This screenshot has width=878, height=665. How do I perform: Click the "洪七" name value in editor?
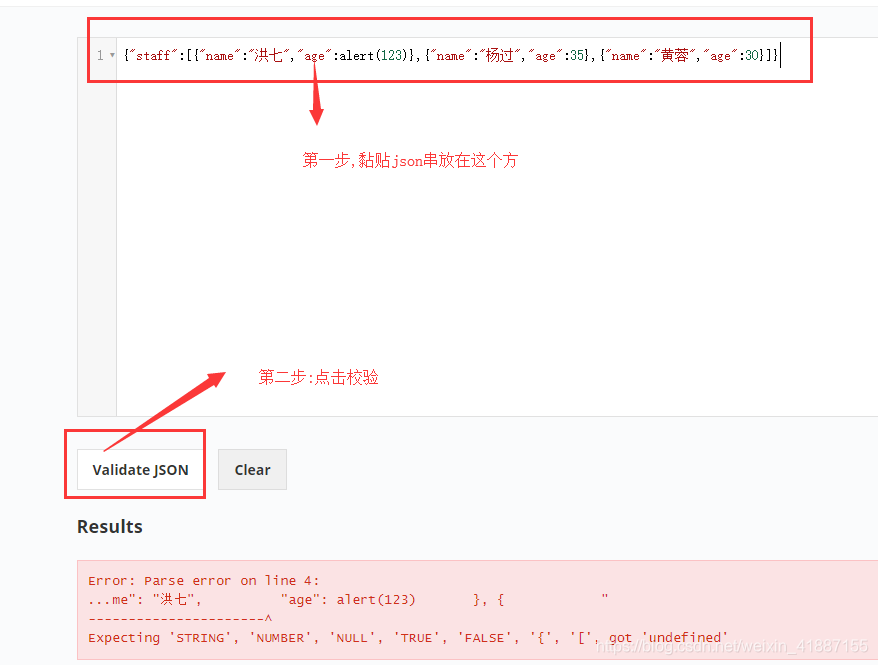(269, 55)
